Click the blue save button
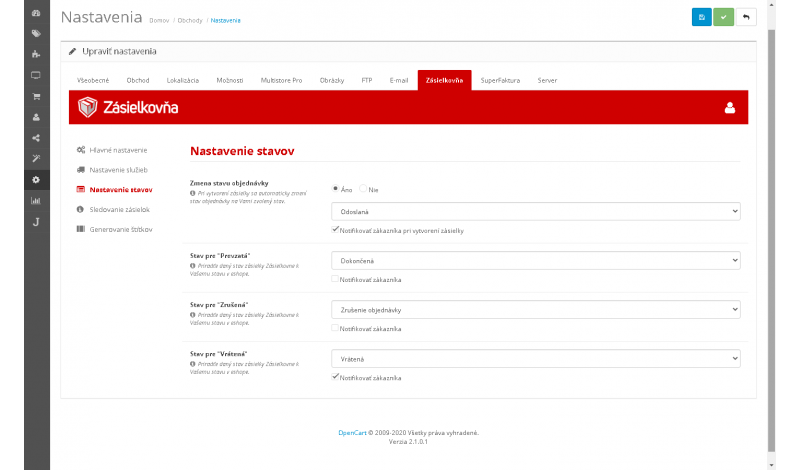Screen dimensions: 800x470 (x=702, y=17)
